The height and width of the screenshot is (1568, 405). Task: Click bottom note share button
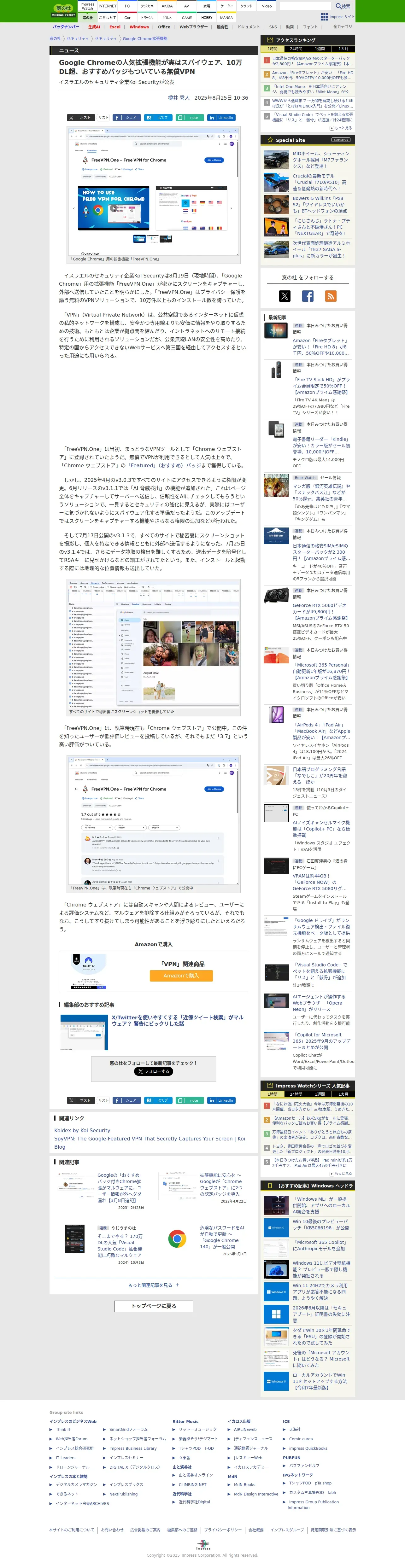(189, 1100)
